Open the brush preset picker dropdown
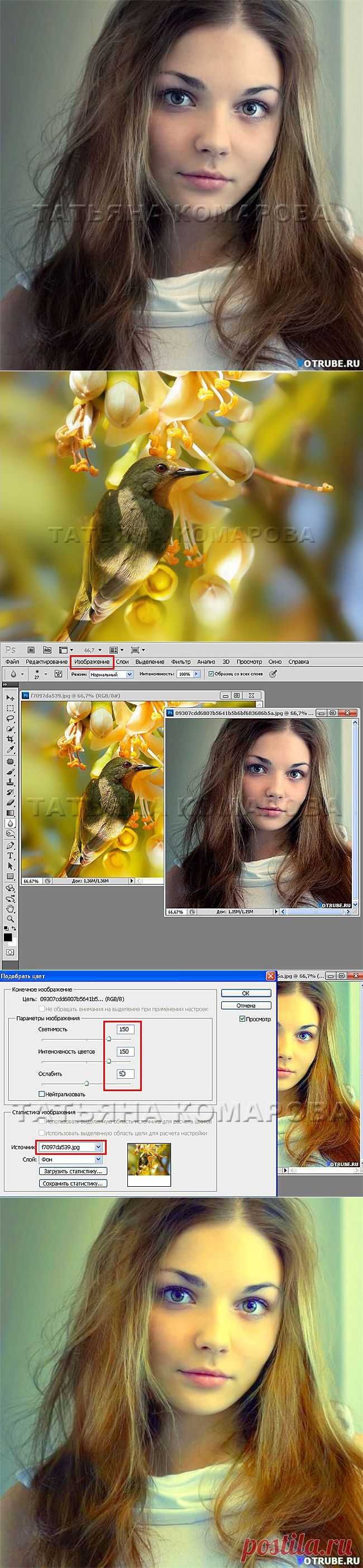Image resolution: width=363 pixels, height=1568 pixels. [x=46, y=674]
